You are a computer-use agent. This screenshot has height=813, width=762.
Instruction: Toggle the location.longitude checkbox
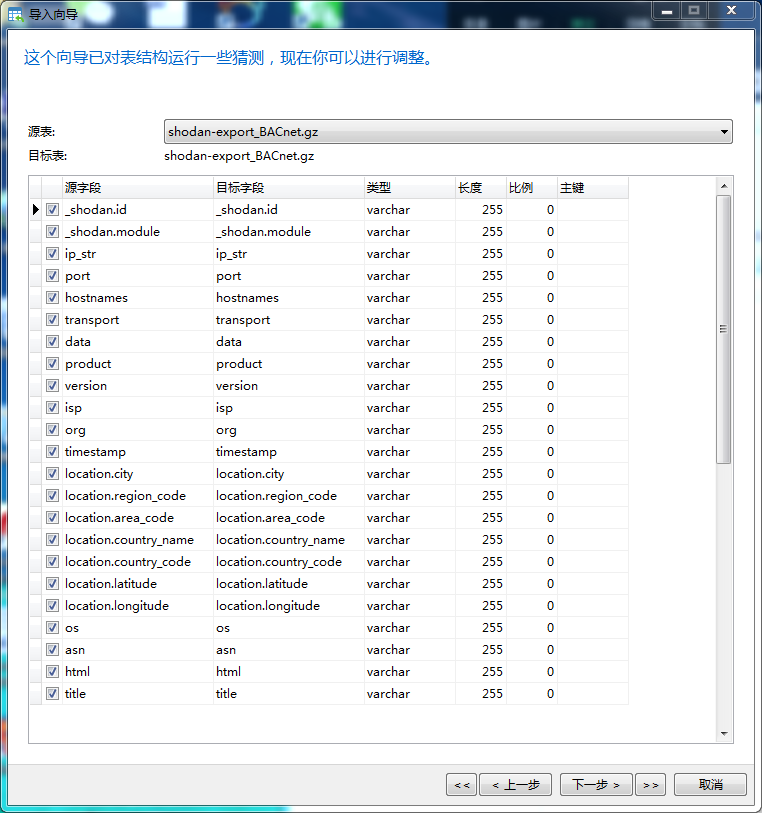pyautogui.click(x=52, y=606)
